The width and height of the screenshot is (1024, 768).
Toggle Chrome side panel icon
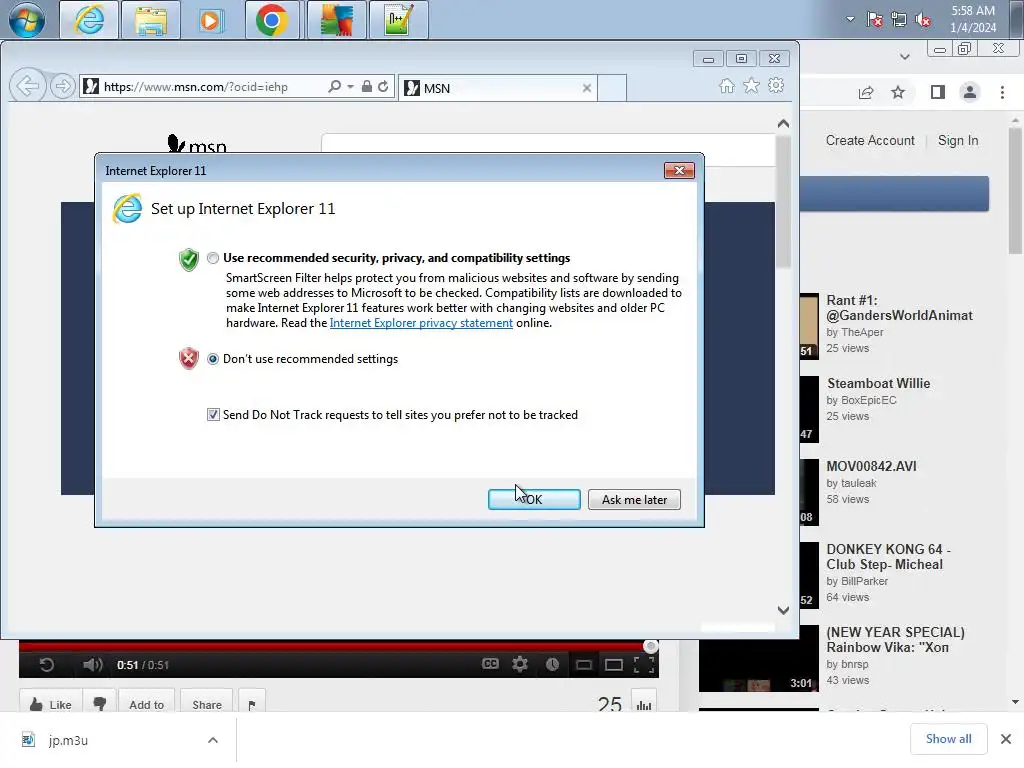938,93
